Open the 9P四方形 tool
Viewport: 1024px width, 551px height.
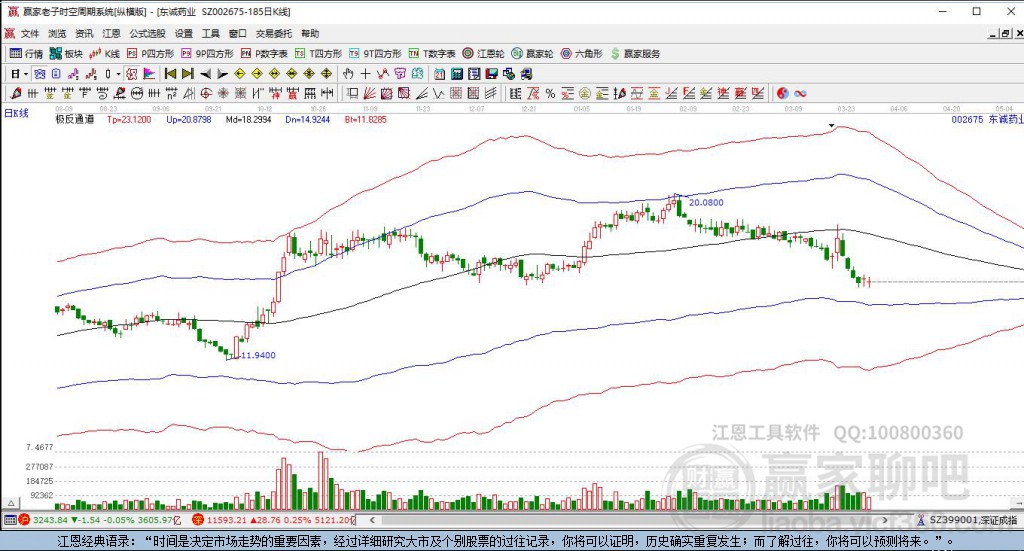[x=207, y=54]
